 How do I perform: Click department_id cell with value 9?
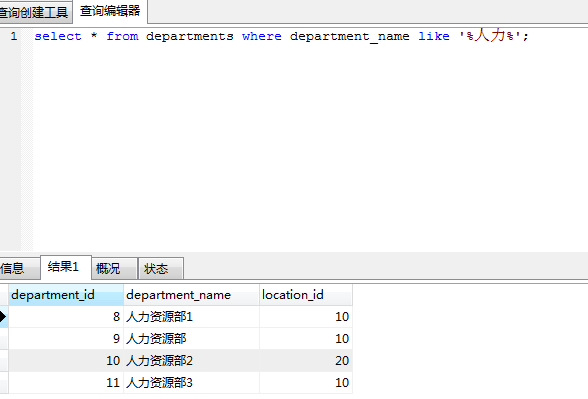point(66,339)
